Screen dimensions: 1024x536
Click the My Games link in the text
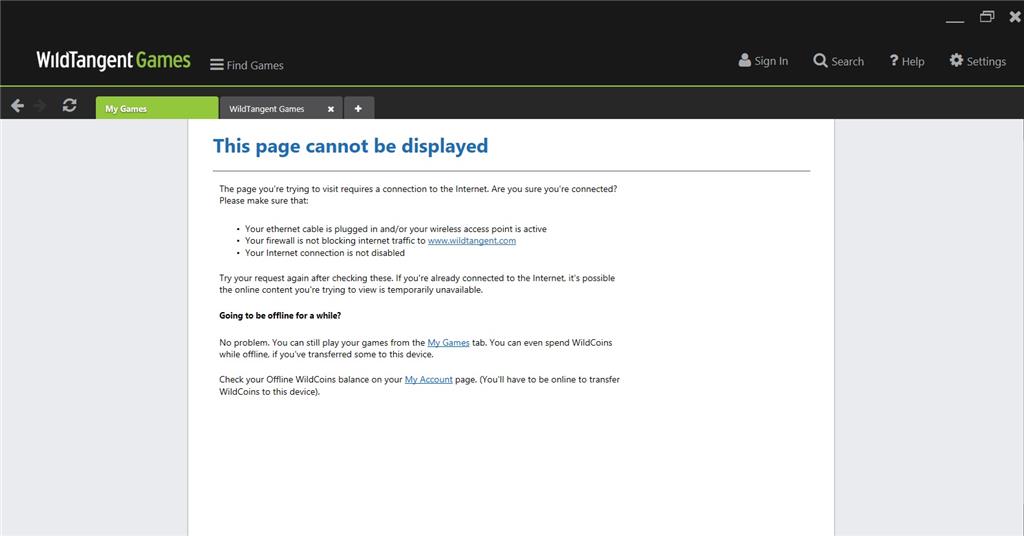pos(448,343)
